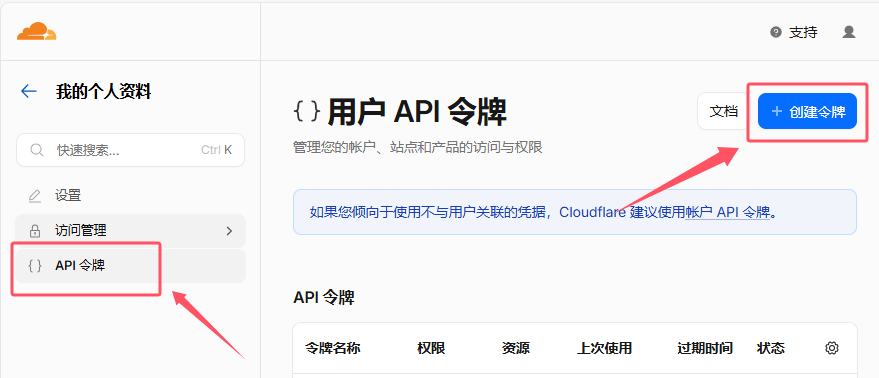Screen dimensions: 879x378
Task: Click the 上次使用 column header
Action: tap(604, 348)
